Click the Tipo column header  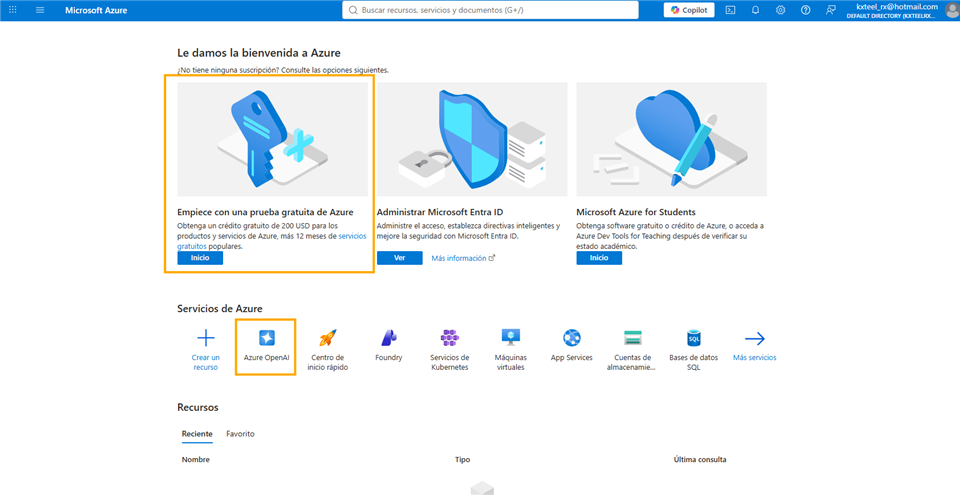click(x=463, y=459)
